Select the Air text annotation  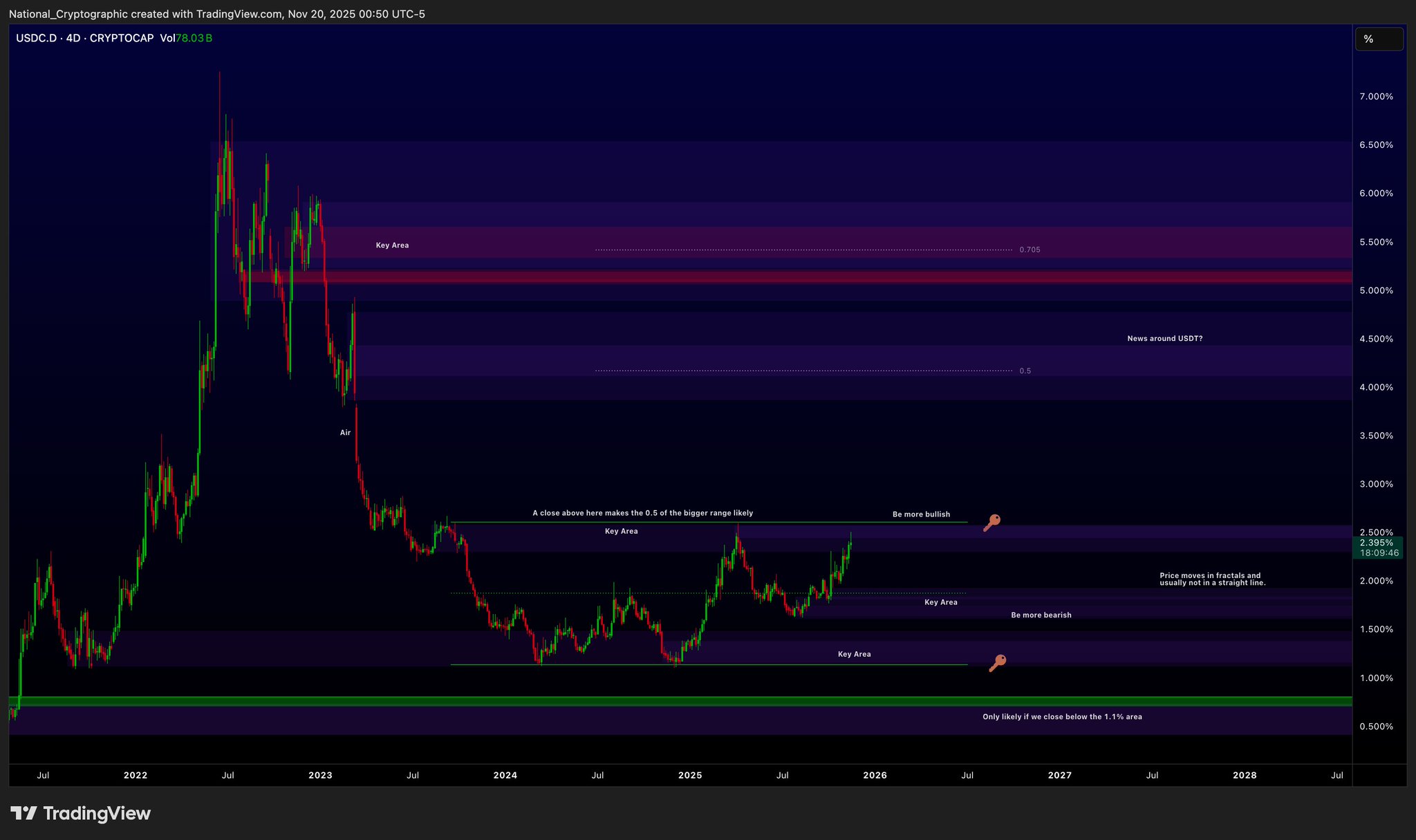click(x=345, y=433)
